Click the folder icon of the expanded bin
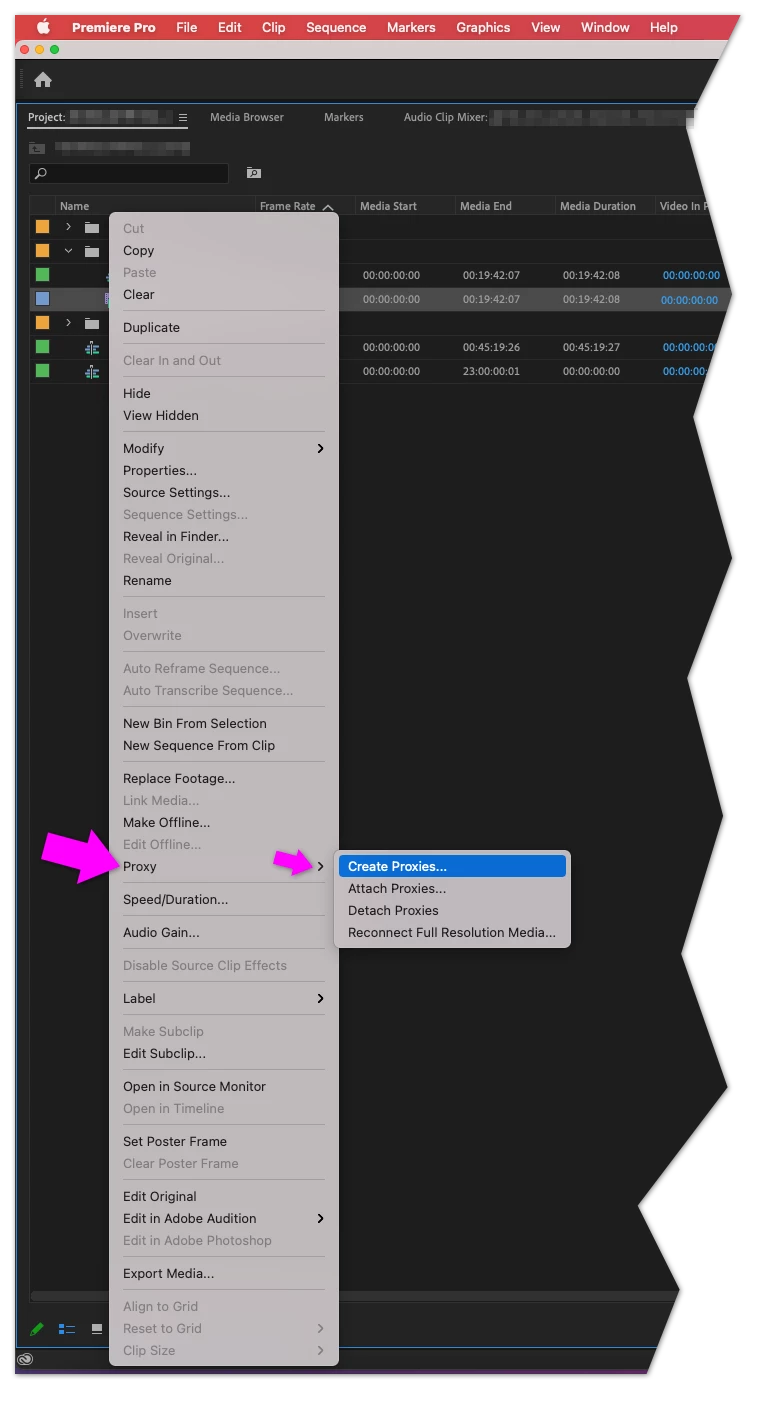Image resolution: width=776 pixels, height=1409 pixels. (92, 251)
